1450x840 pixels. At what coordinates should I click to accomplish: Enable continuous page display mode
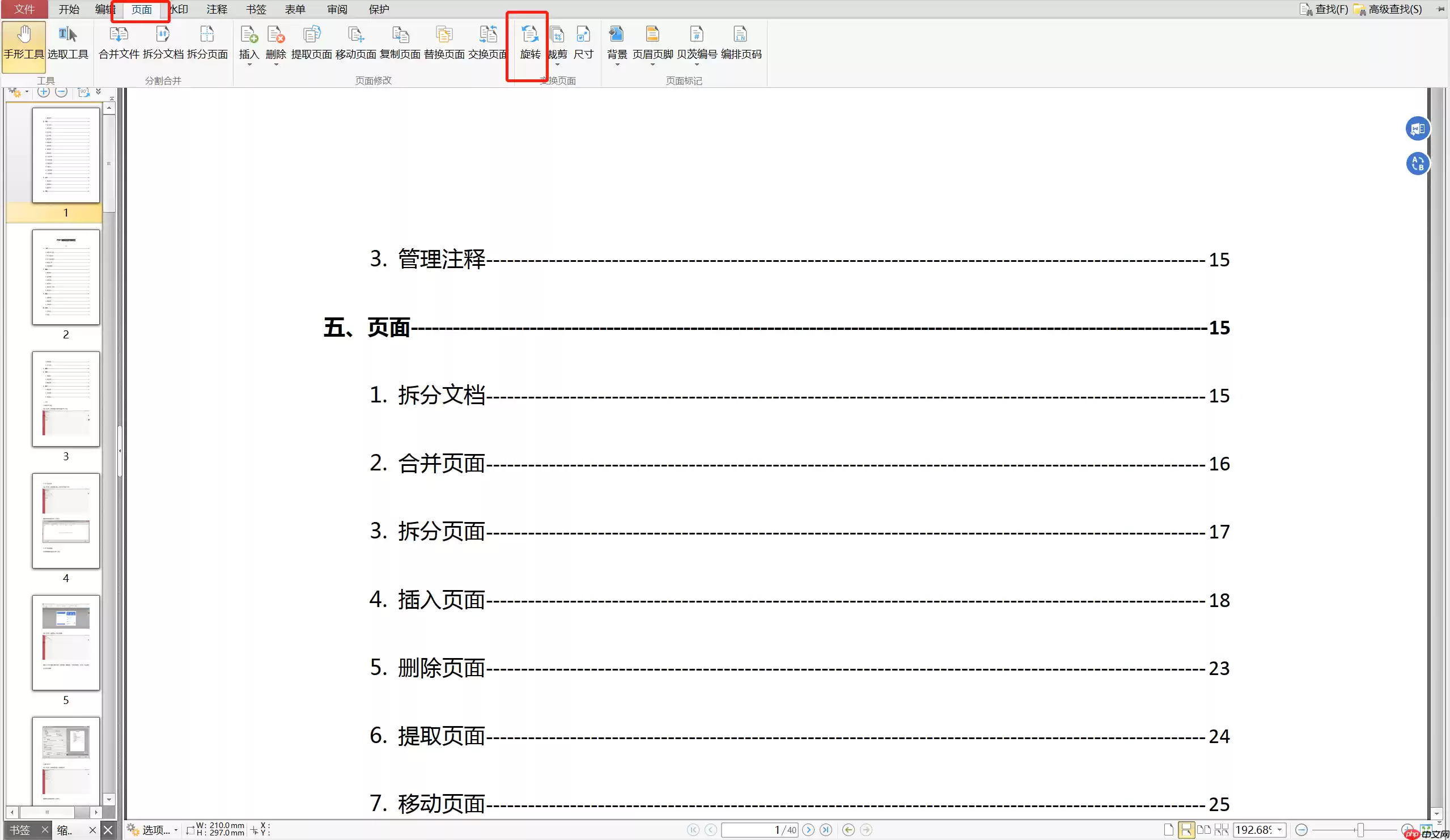click(x=1187, y=830)
